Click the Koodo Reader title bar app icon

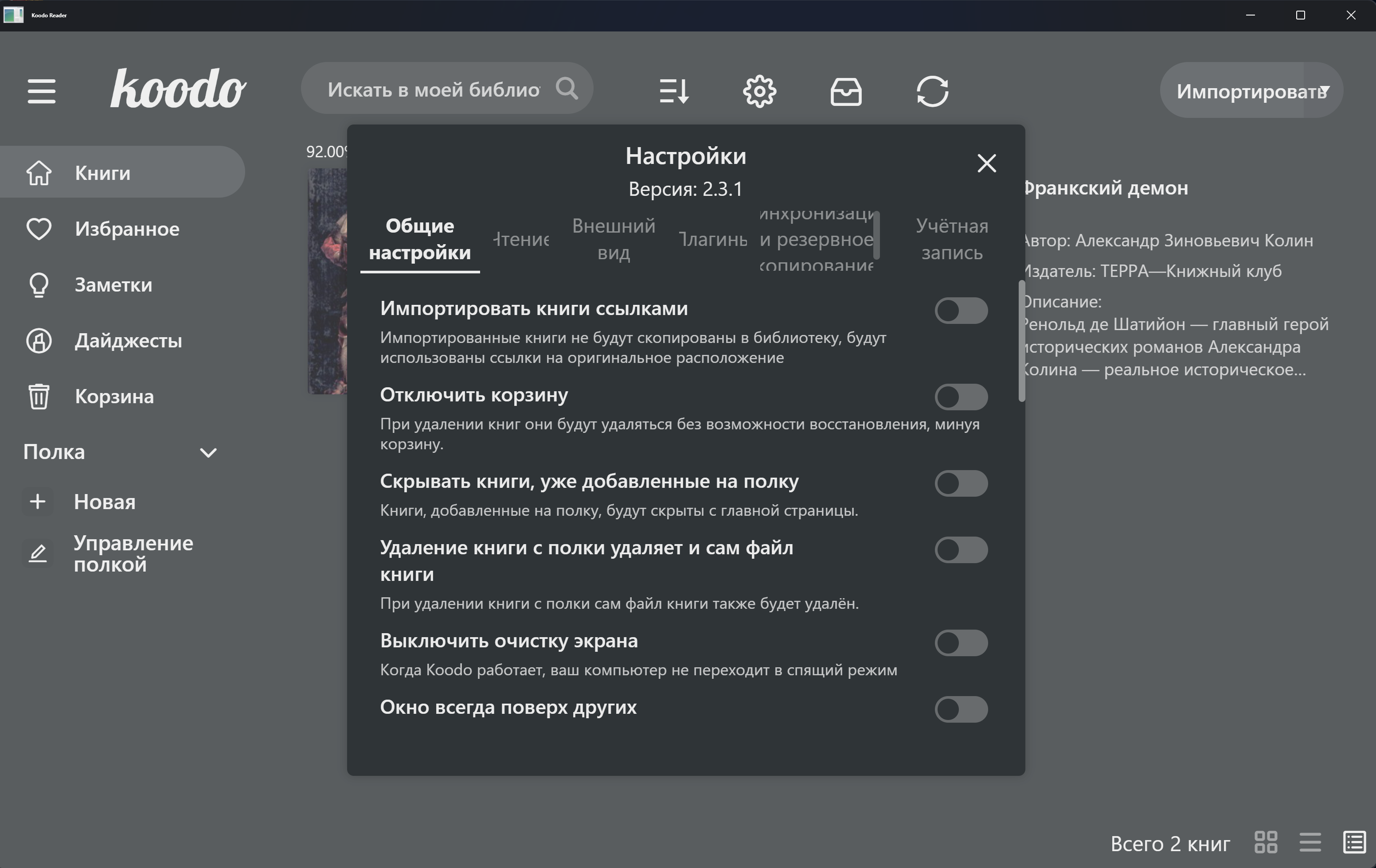pos(13,15)
